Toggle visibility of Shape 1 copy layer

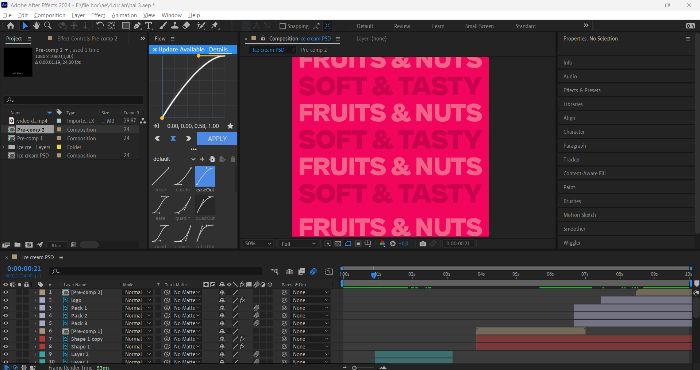pyautogui.click(x=6, y=339)
